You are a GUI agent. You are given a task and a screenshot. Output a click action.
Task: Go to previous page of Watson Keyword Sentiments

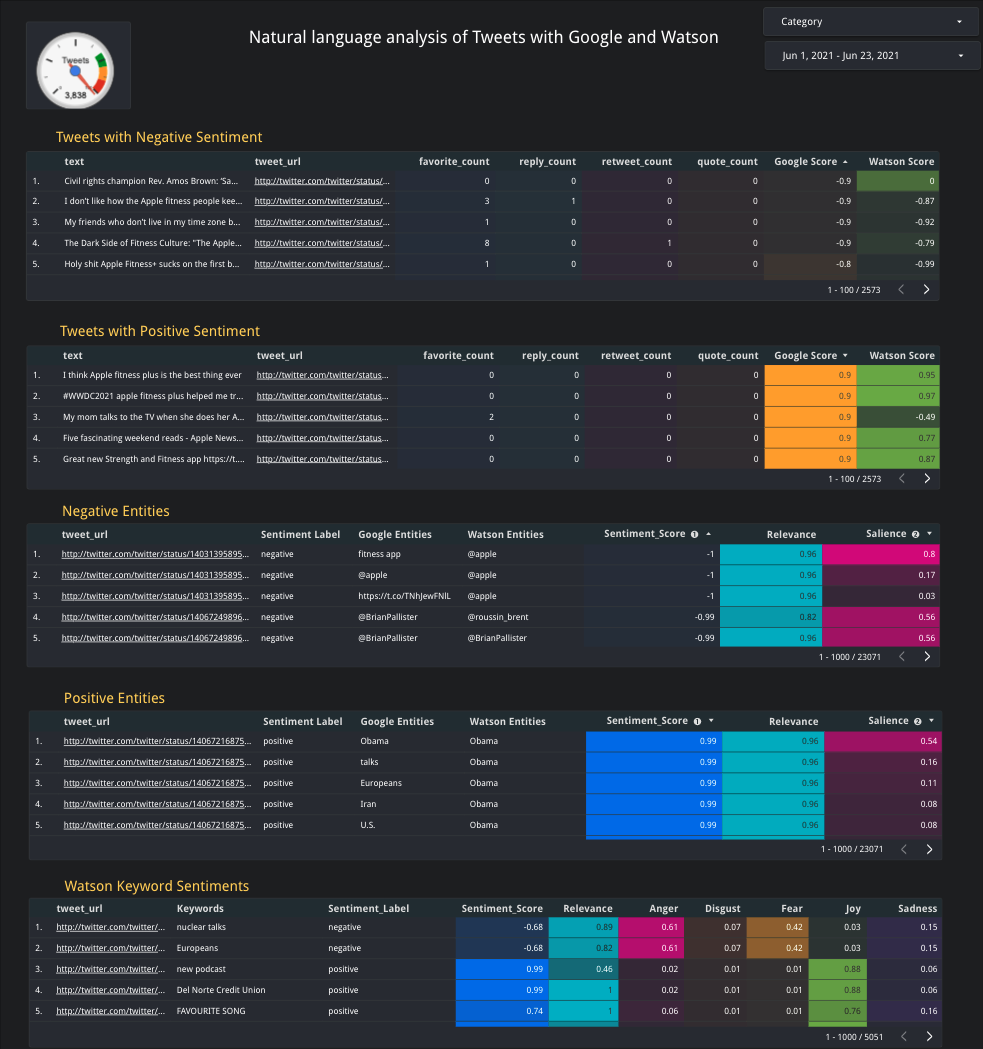(904, 1036)
